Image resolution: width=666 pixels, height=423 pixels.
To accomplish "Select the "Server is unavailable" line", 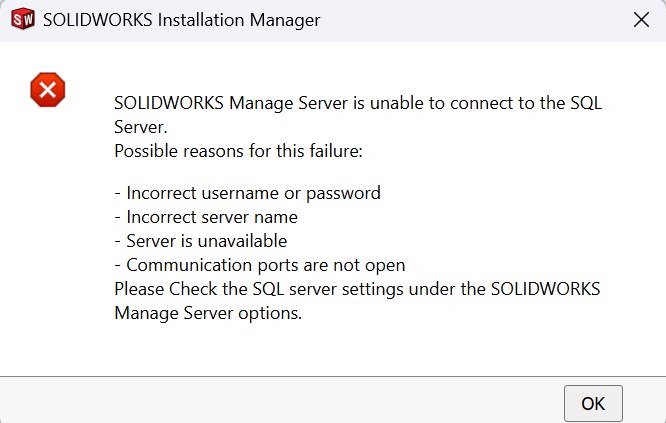I will tap(200, 241).
